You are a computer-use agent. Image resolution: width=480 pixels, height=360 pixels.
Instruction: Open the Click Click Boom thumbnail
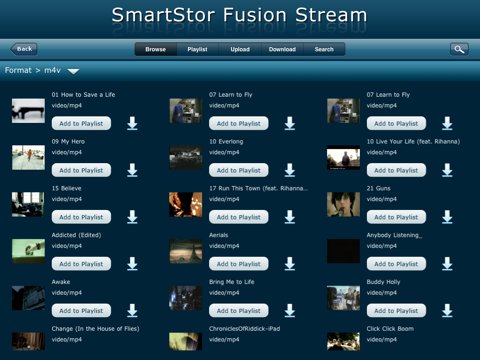(x=343, y=341)
